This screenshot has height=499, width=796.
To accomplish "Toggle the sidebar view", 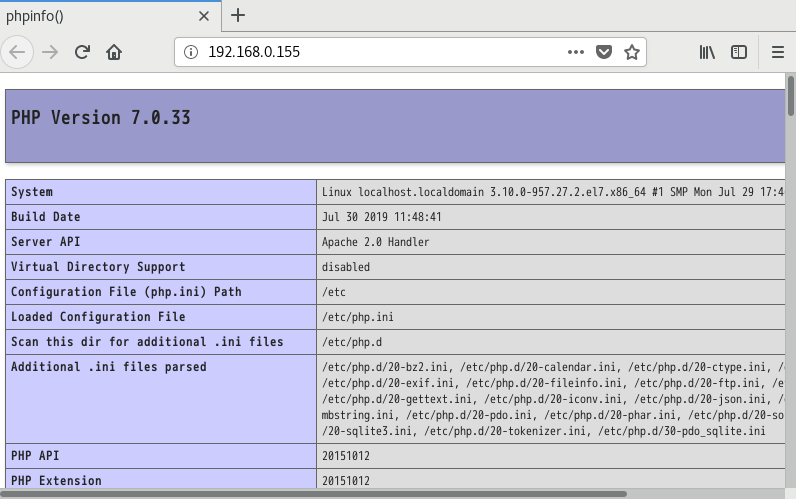I will (739, 52).
